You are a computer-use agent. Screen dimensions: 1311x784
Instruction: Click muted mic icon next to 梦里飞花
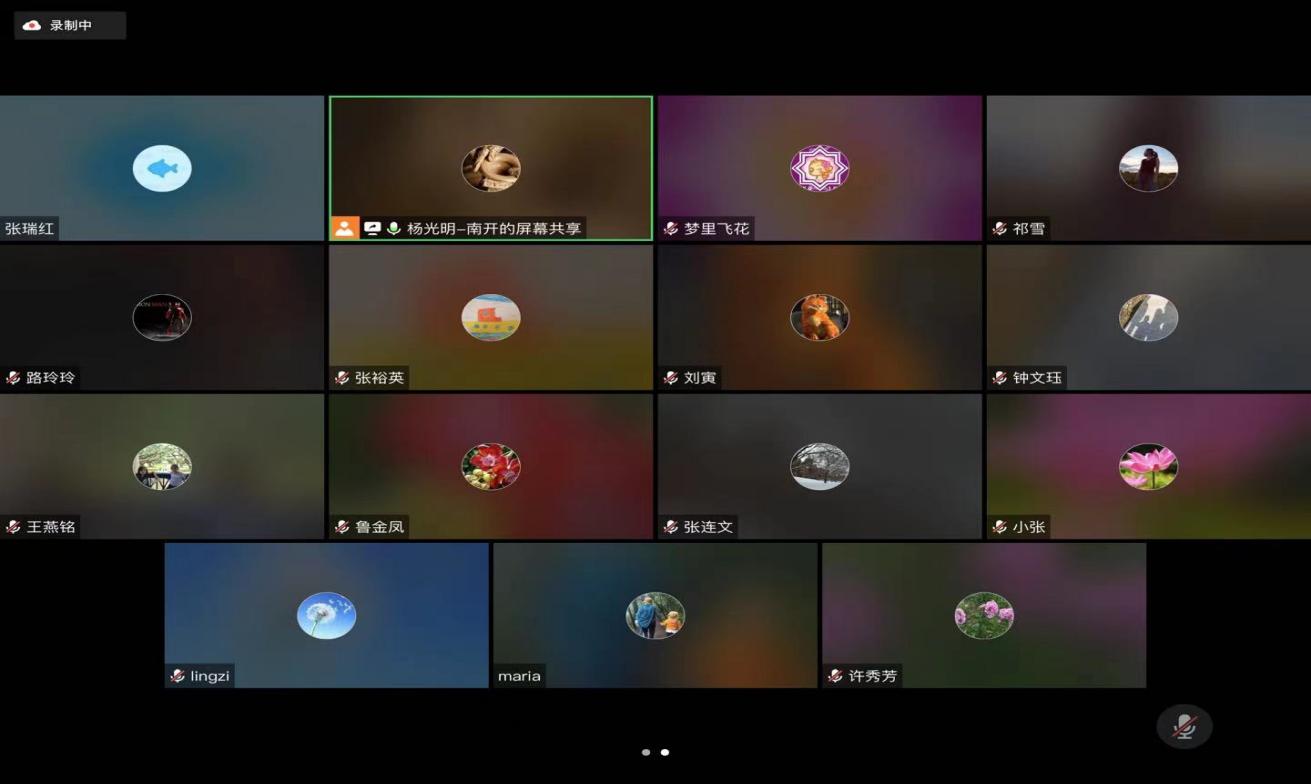coord(671,229)
